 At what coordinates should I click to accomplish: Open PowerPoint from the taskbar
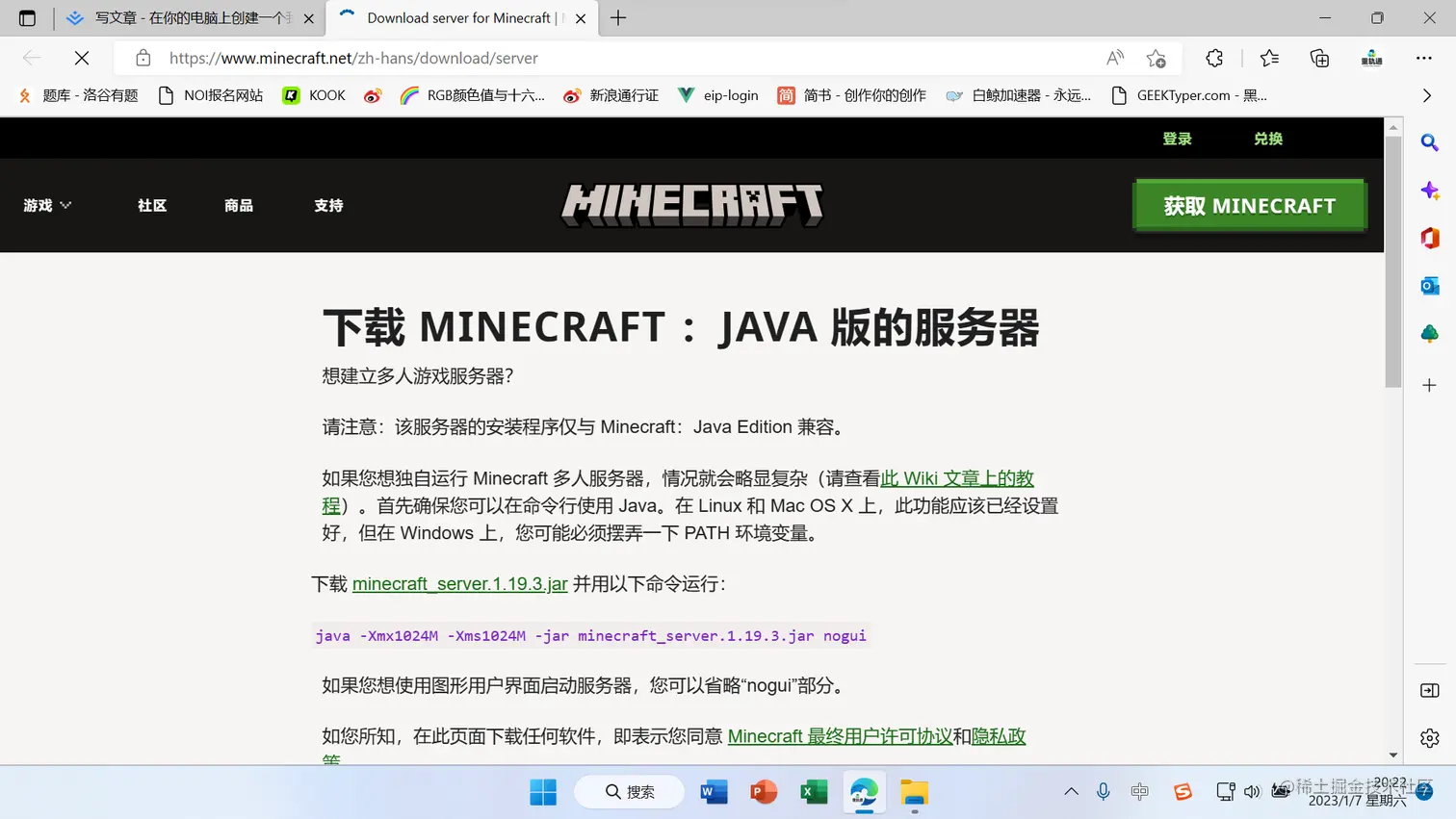764,792
